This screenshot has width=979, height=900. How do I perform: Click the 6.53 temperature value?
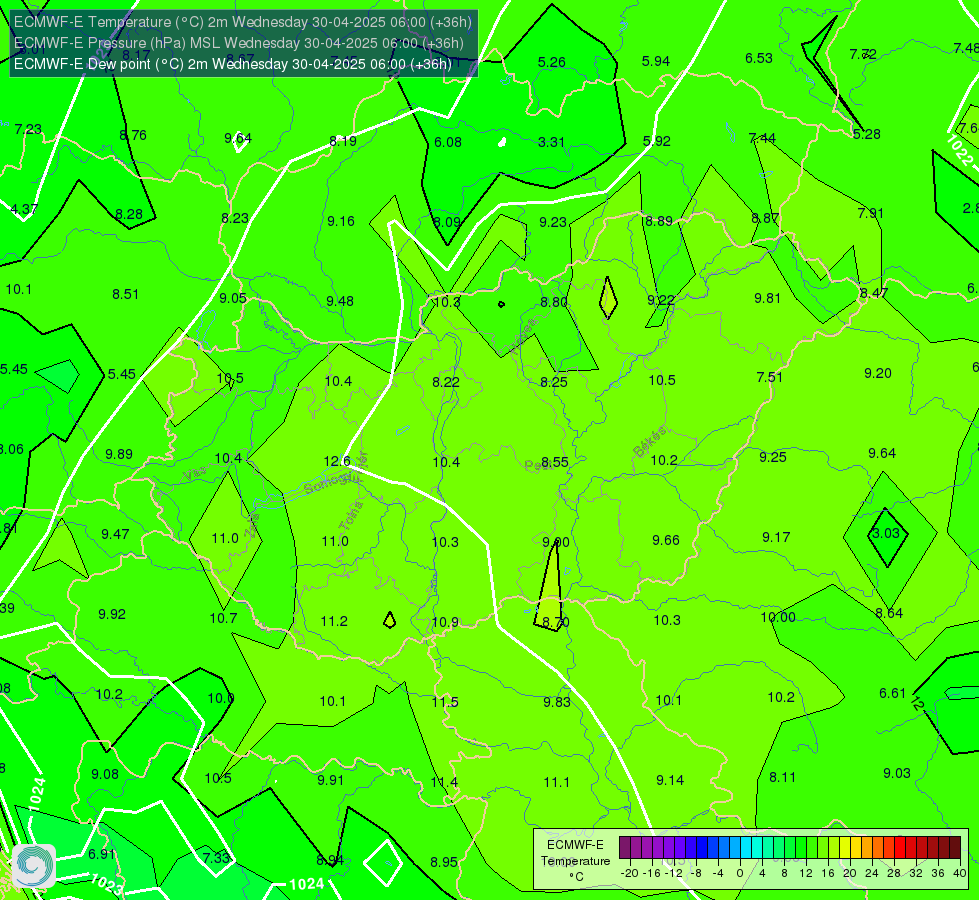(x=759, y=58)
